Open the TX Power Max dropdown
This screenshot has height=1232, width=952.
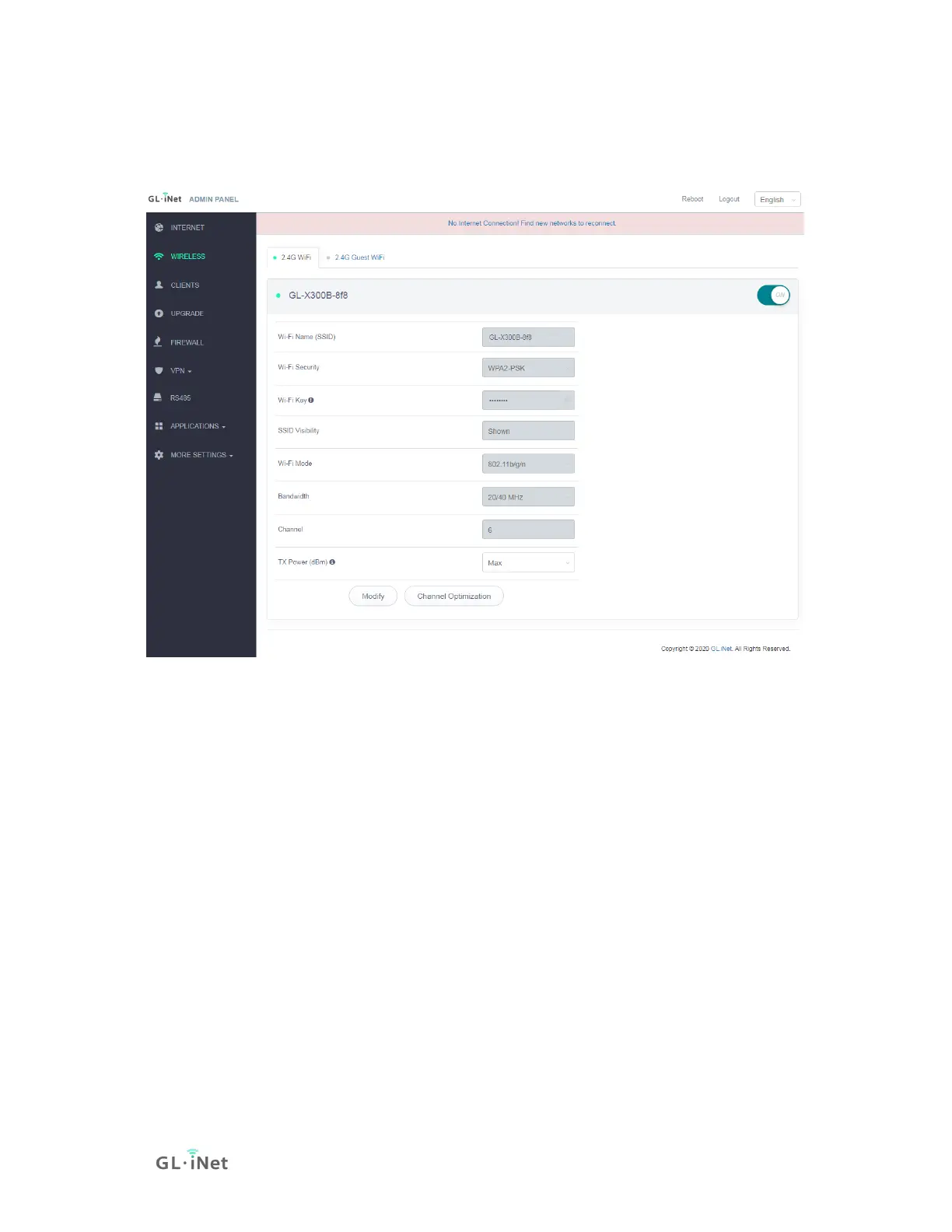(528, 563)
